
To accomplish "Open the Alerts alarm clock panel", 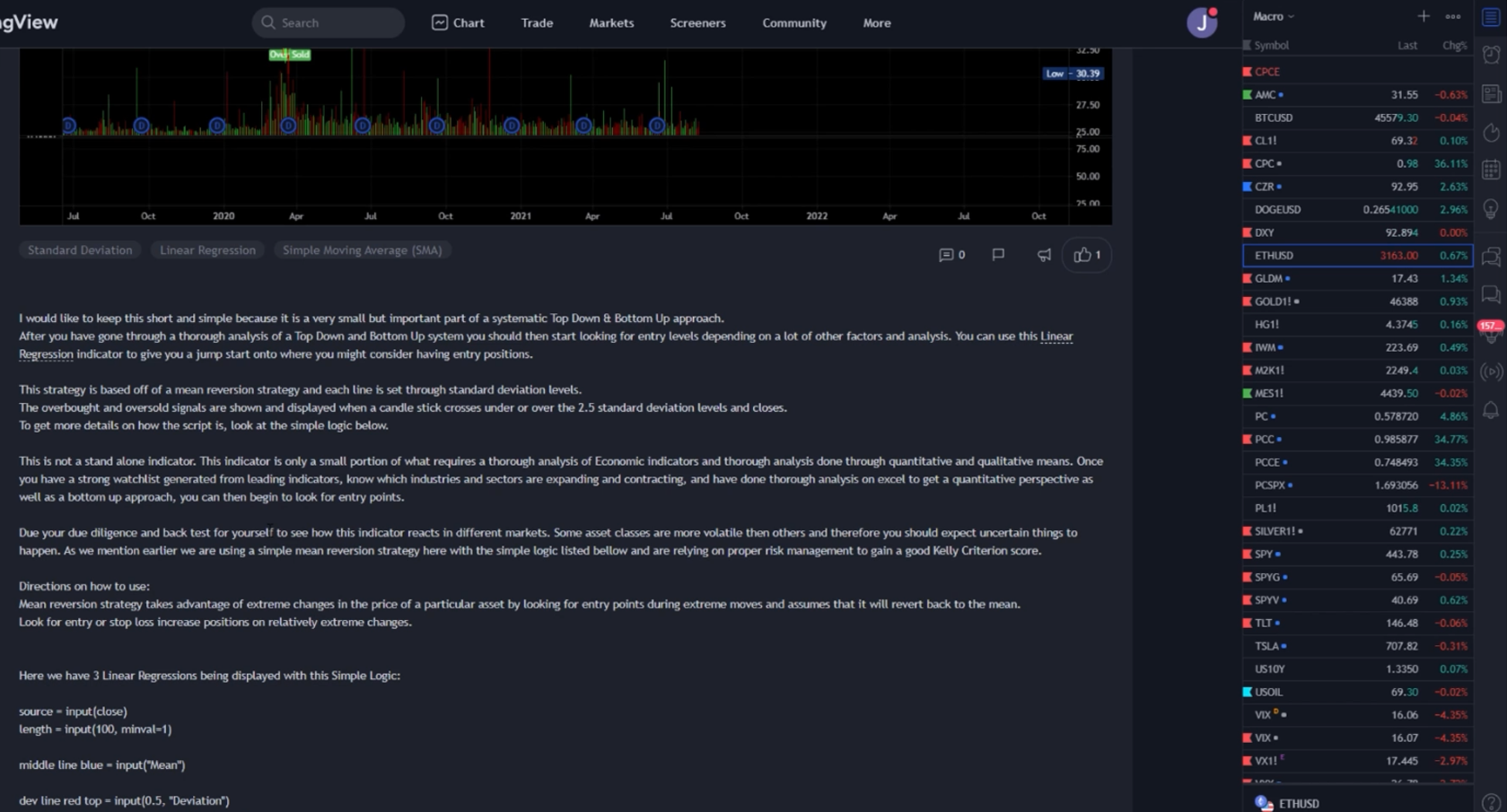I will pyautogui.click(x=1491, y=55).
